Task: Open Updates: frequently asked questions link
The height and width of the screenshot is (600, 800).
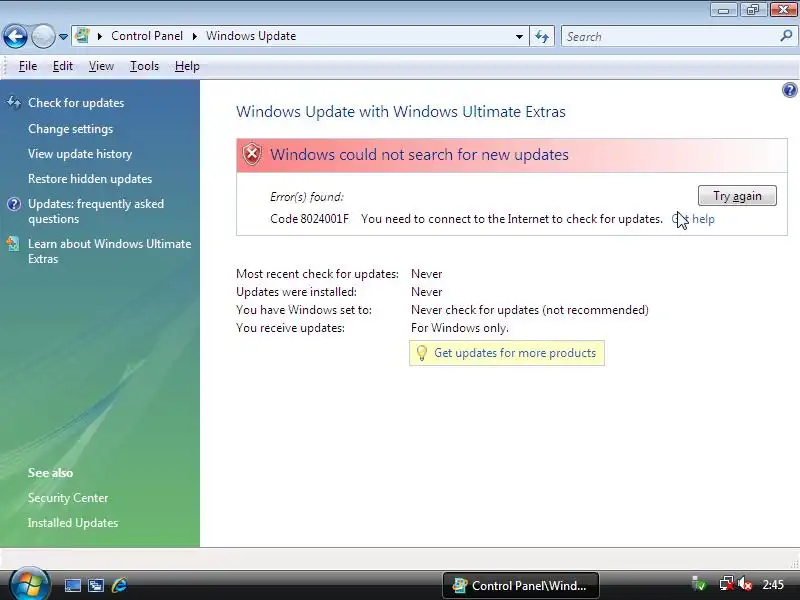Action: (x=96, y=211)
